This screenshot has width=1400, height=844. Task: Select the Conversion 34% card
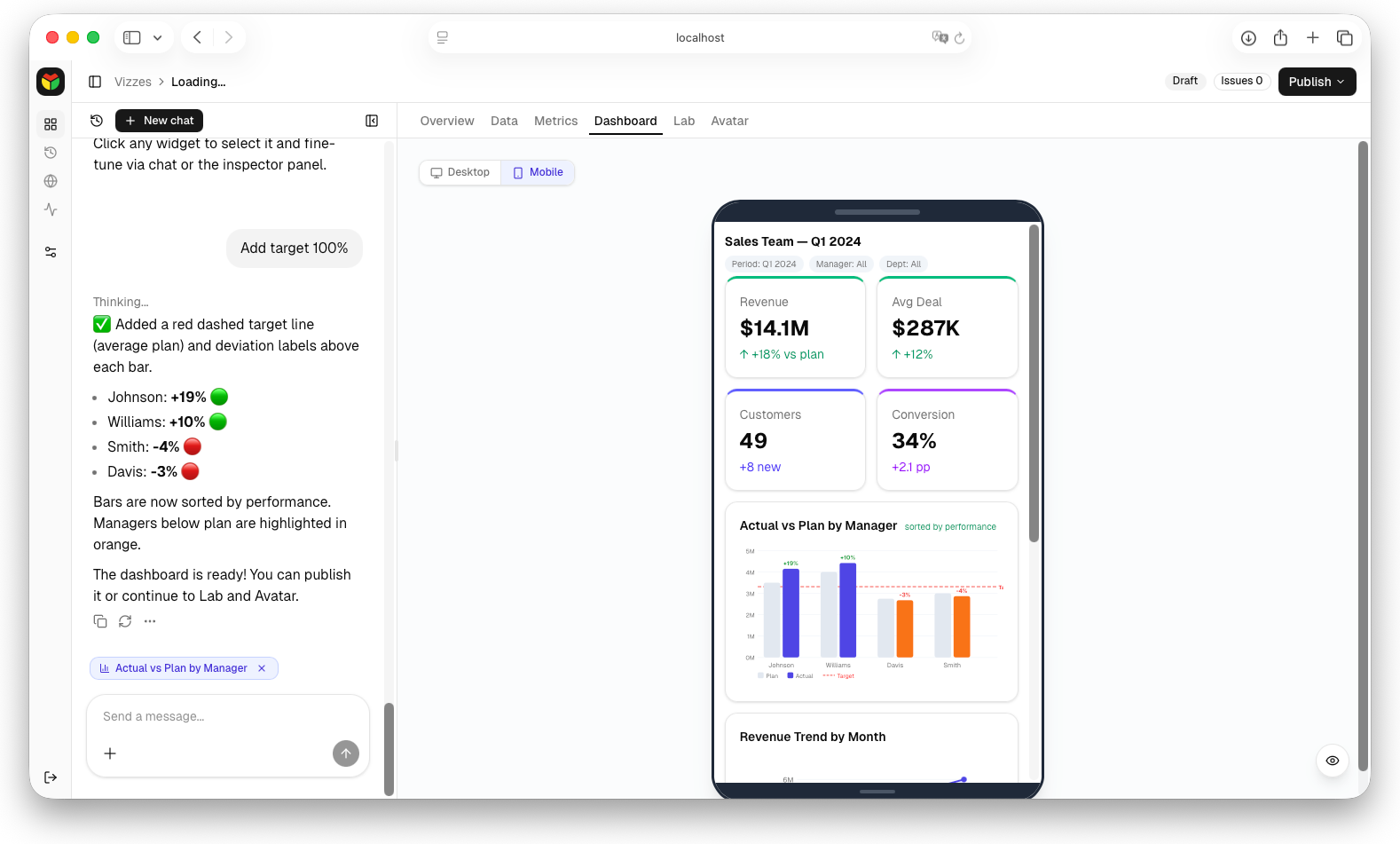click(x=948, y=440)
